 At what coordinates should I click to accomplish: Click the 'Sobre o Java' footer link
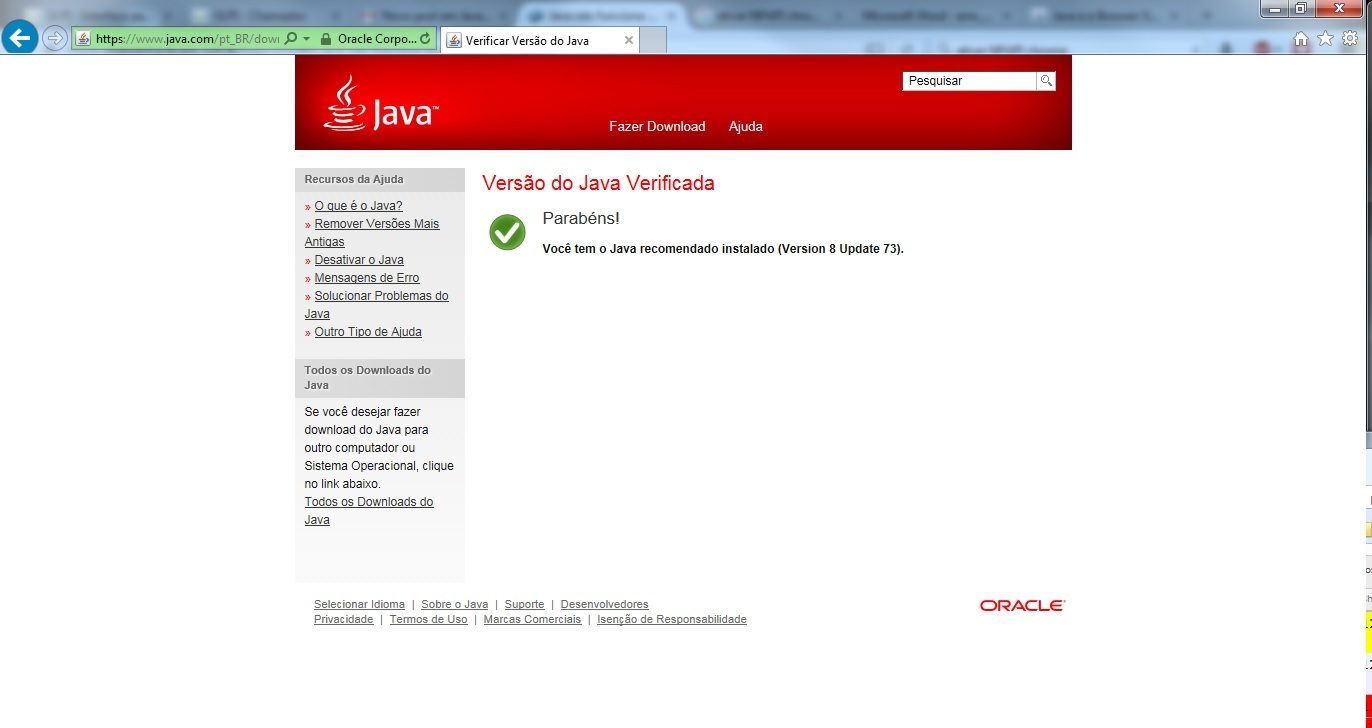coord(454,604)
